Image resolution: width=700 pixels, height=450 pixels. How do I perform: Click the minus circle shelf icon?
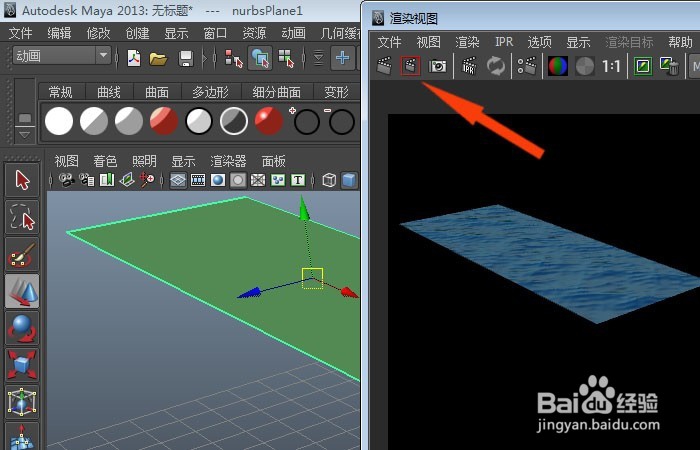pyautogui.click(x=340, y=121)
